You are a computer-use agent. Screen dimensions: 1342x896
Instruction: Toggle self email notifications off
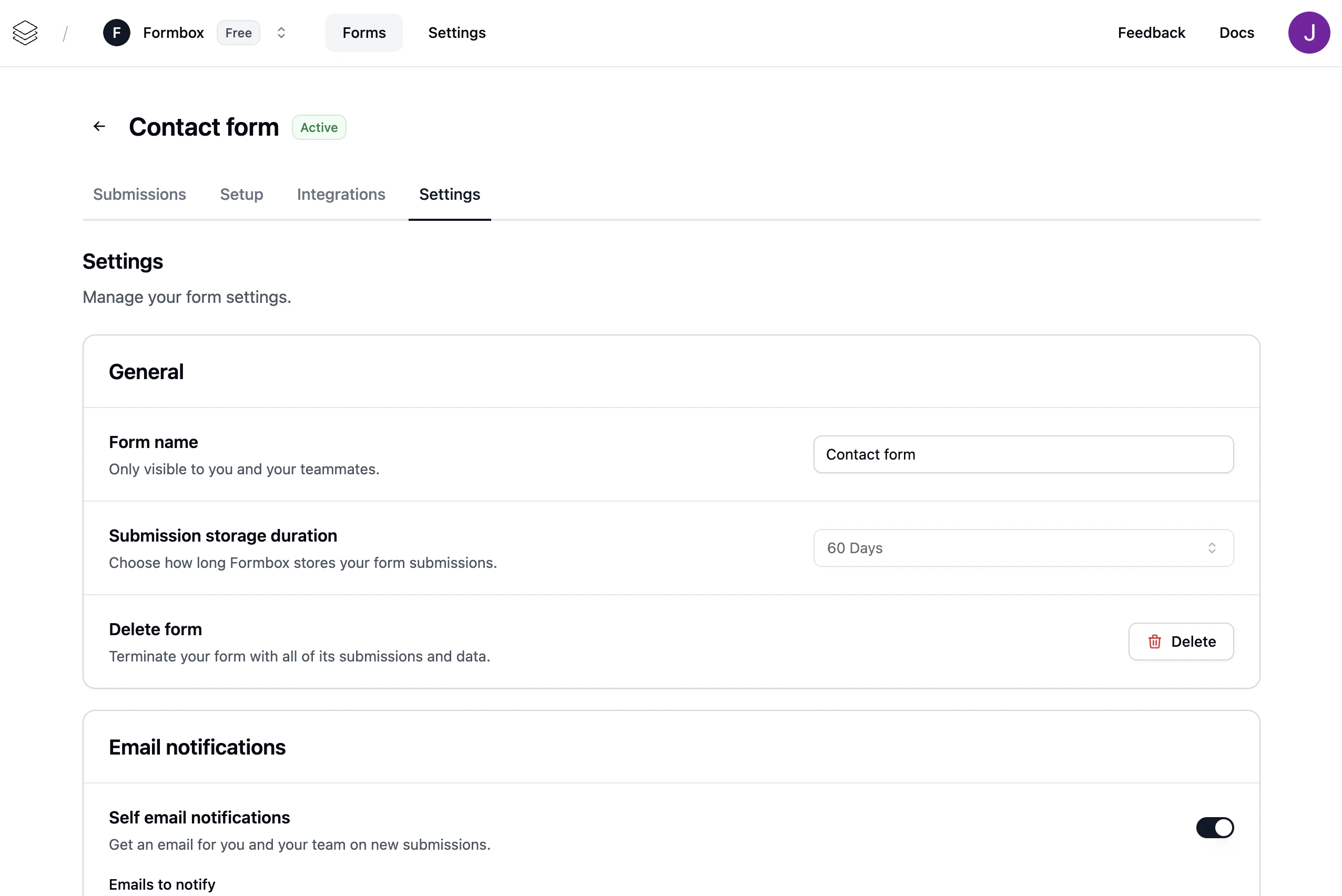(x=1215, y=828)
